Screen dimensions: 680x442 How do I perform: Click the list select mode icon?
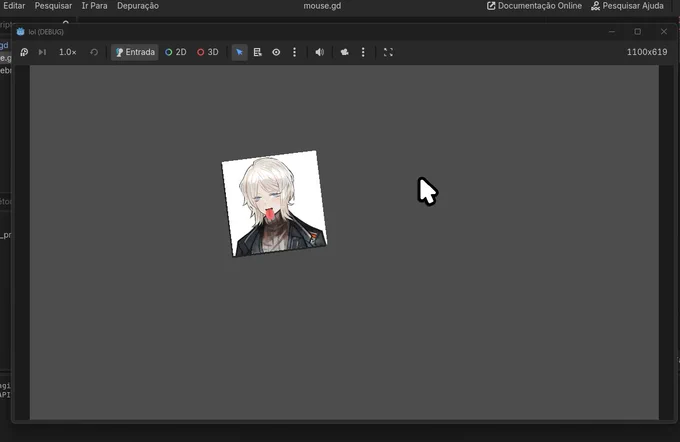(x=258, y=52)
